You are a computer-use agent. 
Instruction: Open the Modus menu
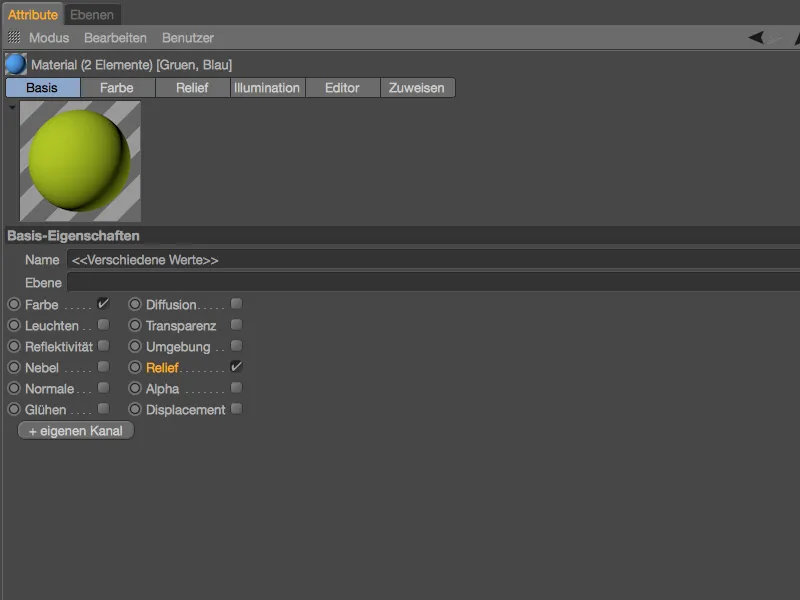(x=49, y=38)
